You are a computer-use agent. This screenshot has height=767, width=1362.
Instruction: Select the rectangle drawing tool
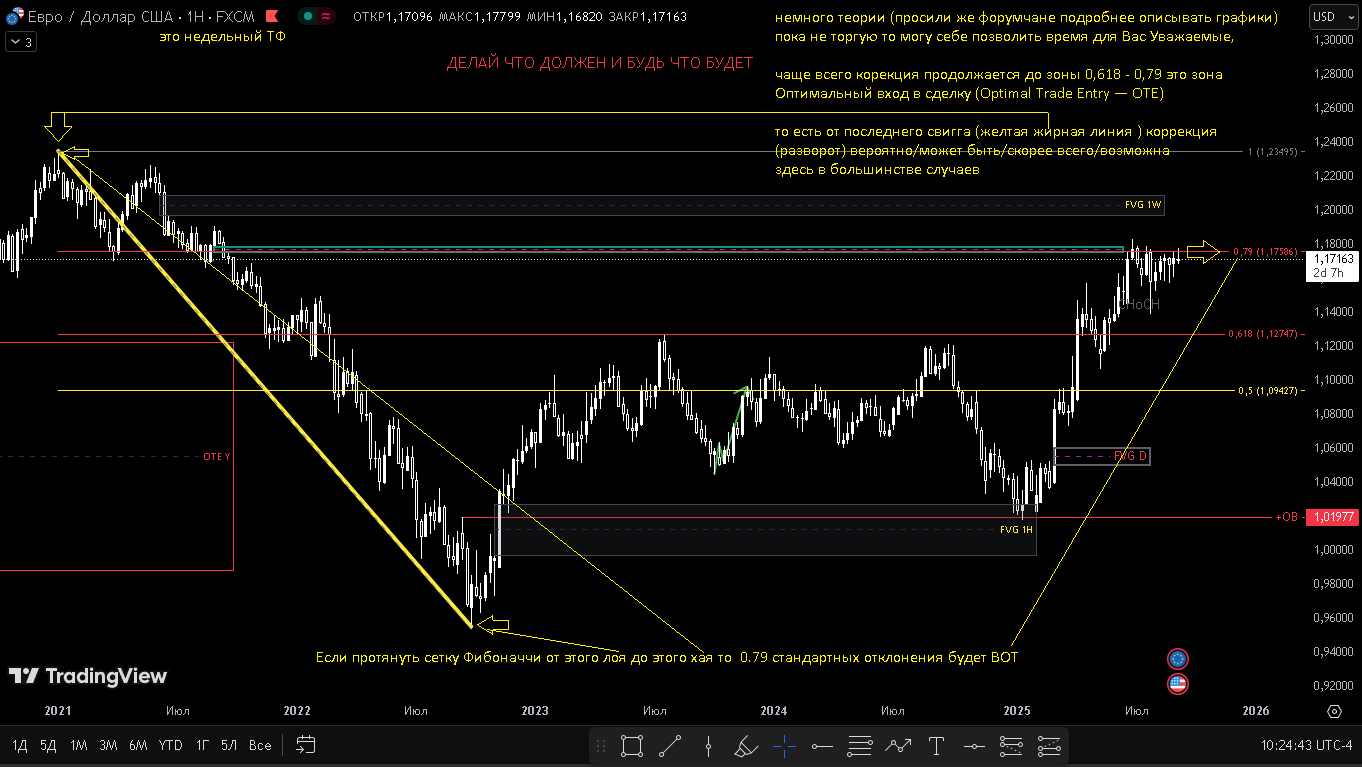click(x=631, y=745)
